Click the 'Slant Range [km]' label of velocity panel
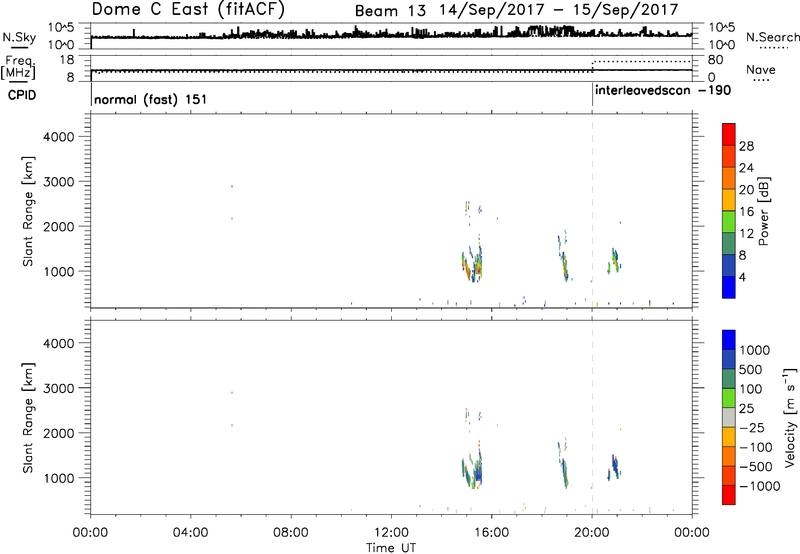Image resolution: width=800 pixels, height=554 pixels. pos(28,418)
